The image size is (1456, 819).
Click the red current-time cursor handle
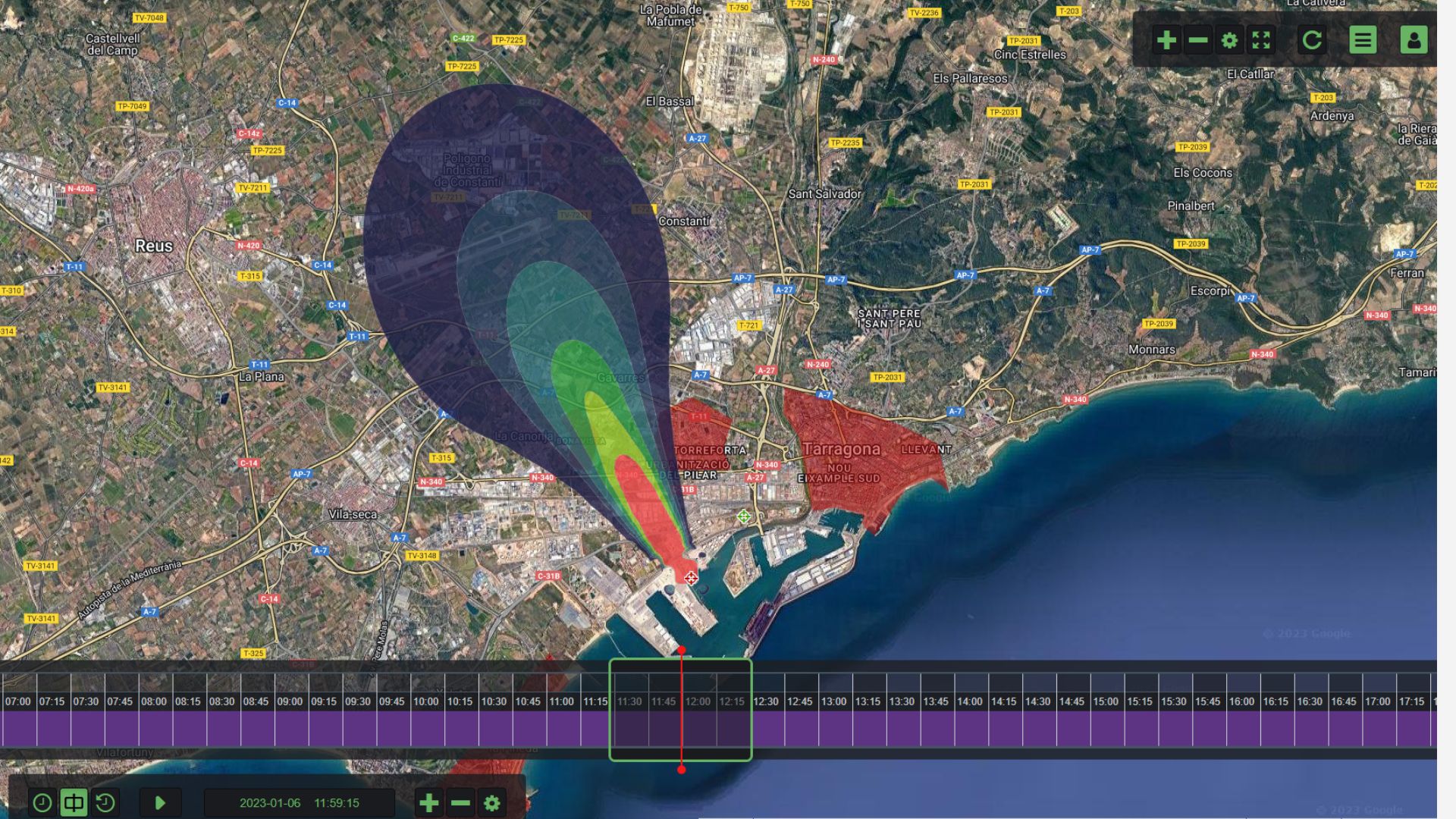[x=682, y=651]
